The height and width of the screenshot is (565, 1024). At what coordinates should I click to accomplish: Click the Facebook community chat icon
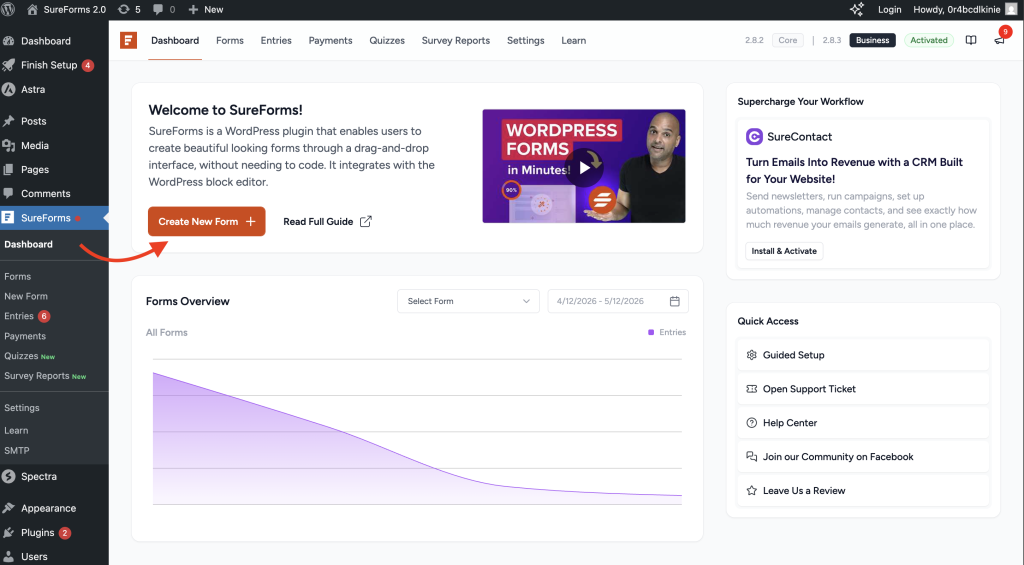pyautogui.click(x=752, y=457)
